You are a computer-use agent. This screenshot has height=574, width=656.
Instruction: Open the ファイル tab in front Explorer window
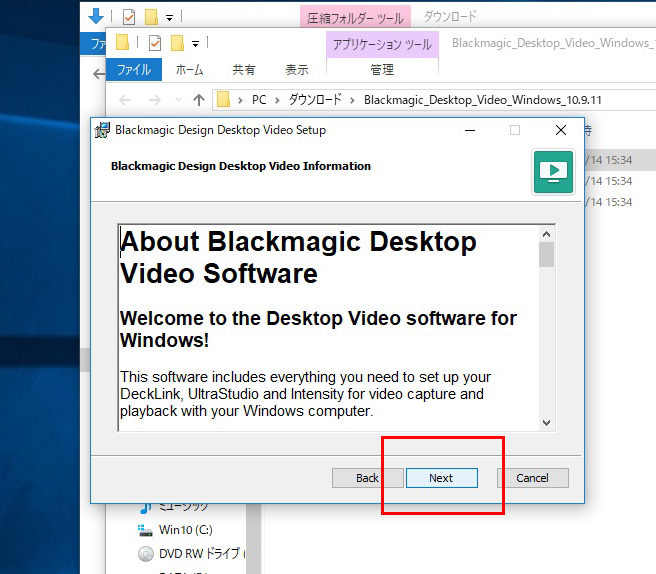coord(134,69)
